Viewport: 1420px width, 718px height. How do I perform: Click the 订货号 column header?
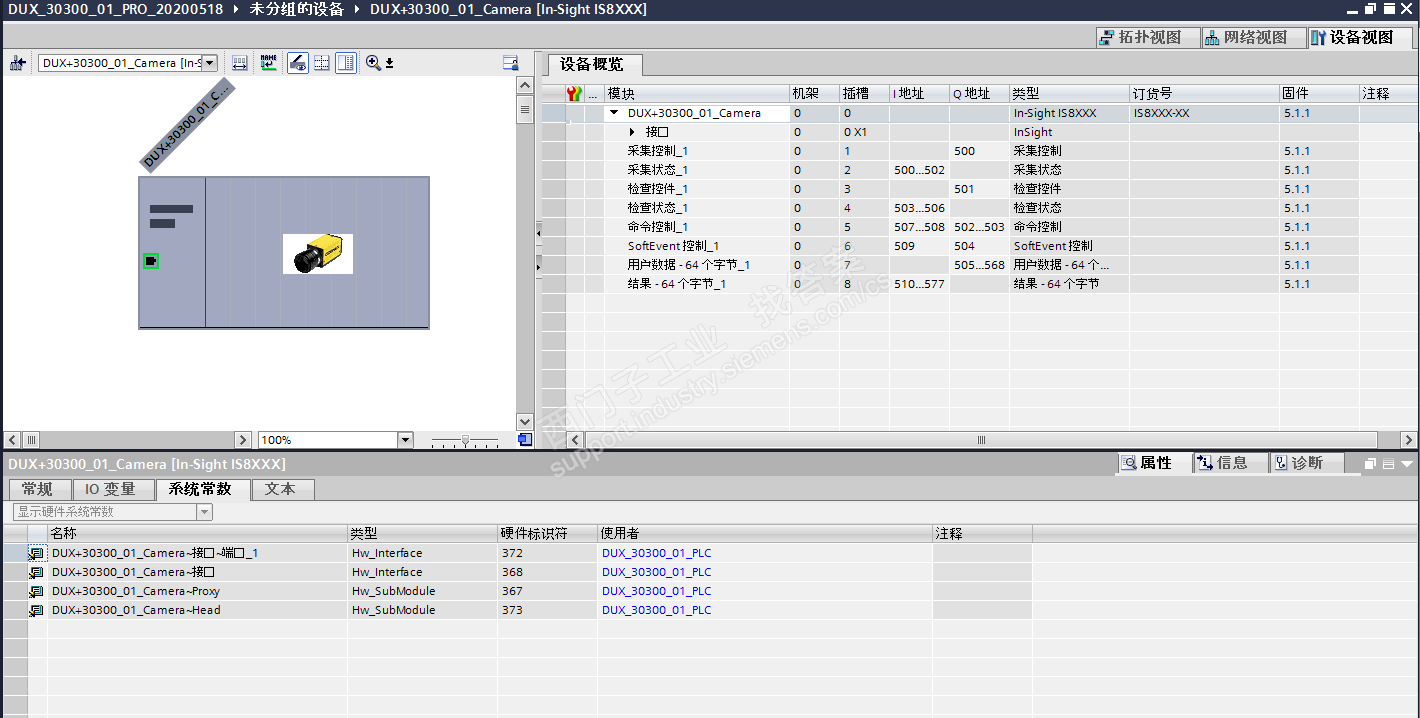[1204, 93]
